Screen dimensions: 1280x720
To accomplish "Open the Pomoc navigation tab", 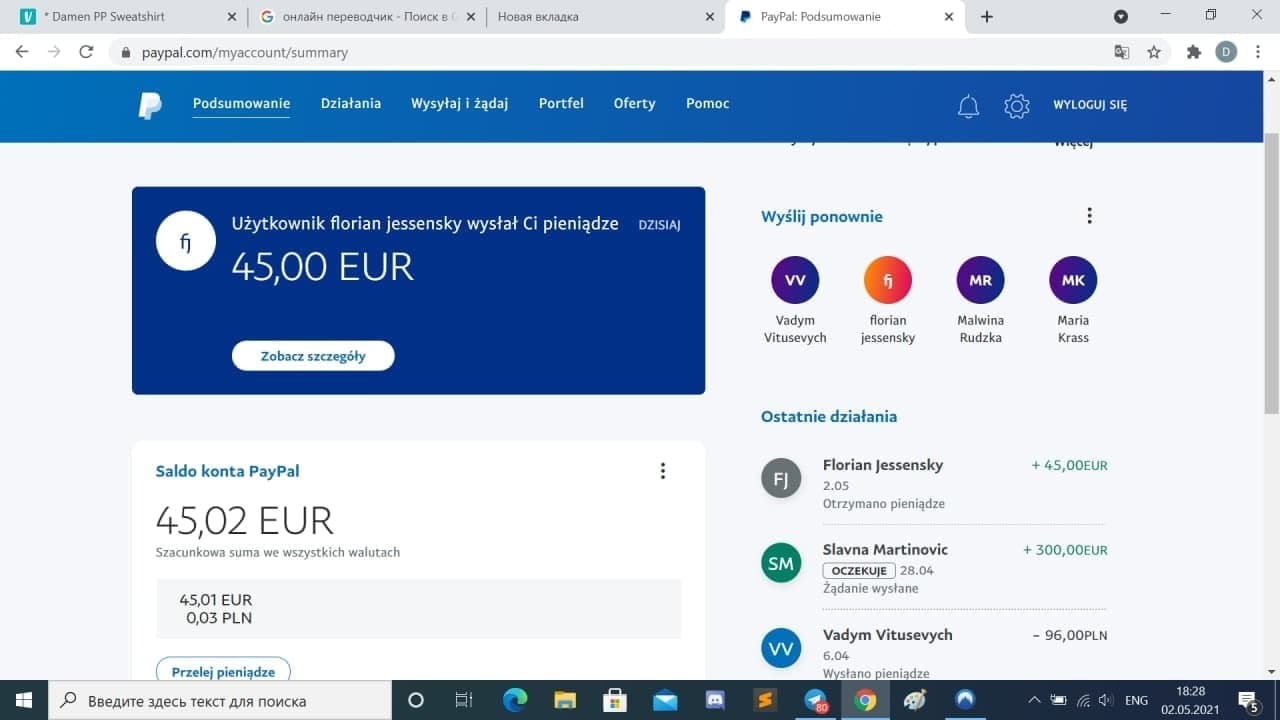I will click(708, 104).
